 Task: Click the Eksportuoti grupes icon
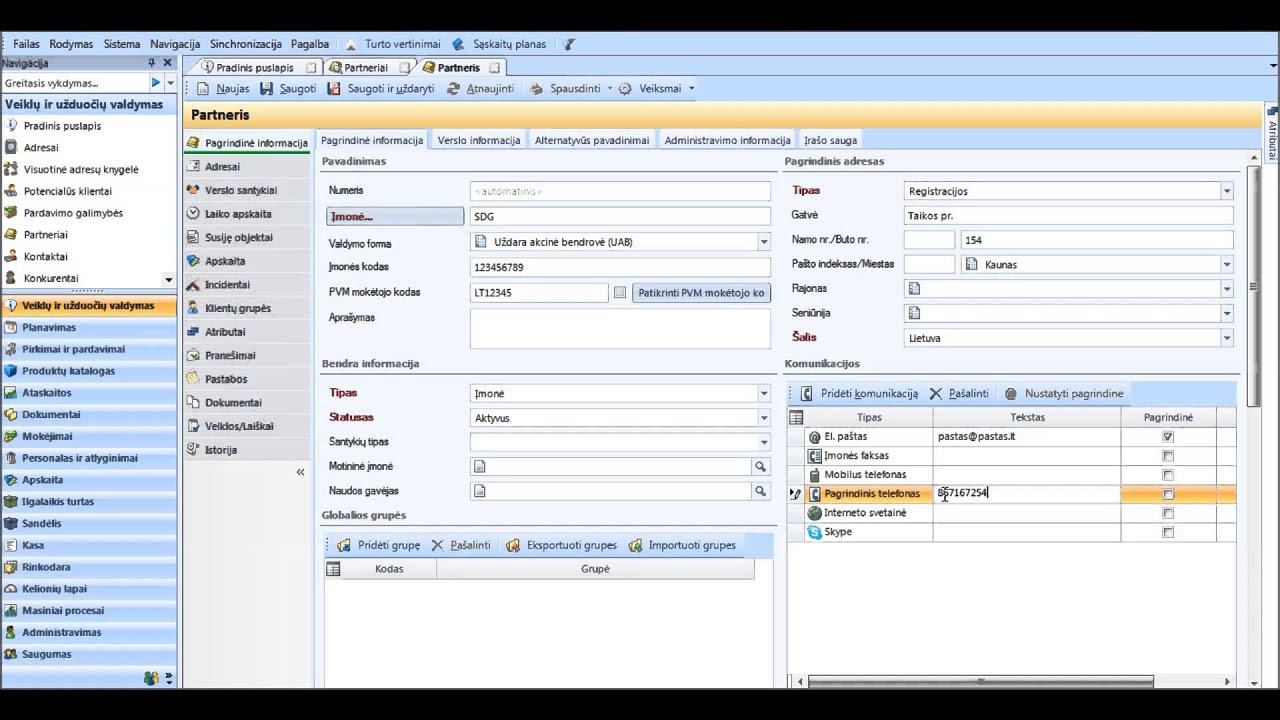pyautogui.click(x=513, y=546)
